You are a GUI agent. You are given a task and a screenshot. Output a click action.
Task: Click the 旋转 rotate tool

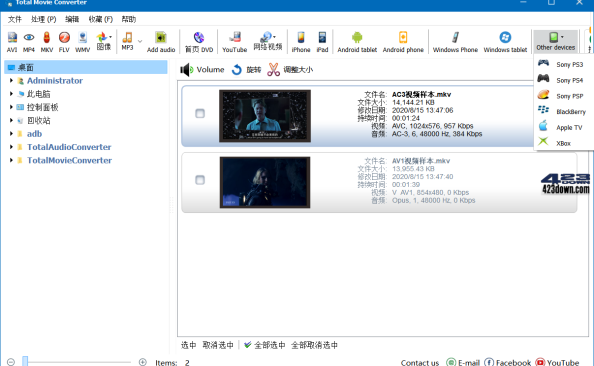(246, 70)
